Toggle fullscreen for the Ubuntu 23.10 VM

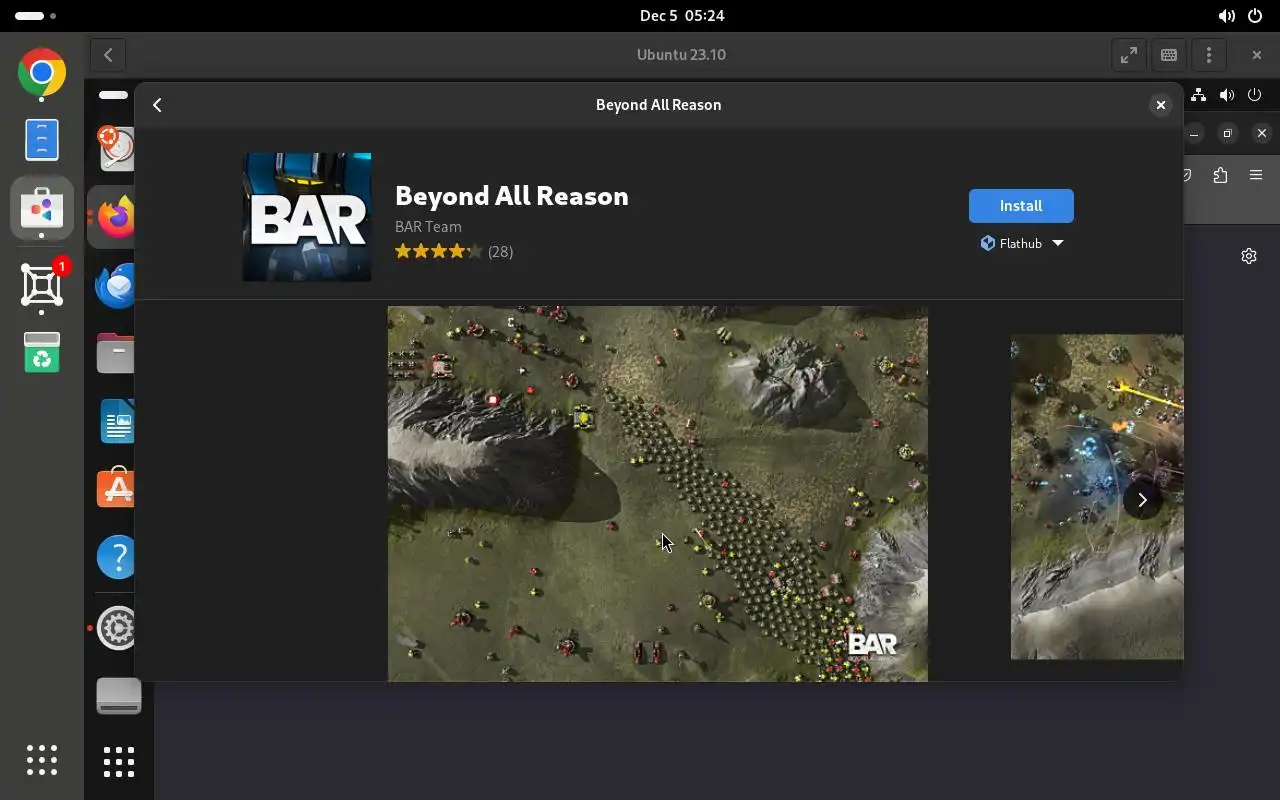[x=1129, y=55]
